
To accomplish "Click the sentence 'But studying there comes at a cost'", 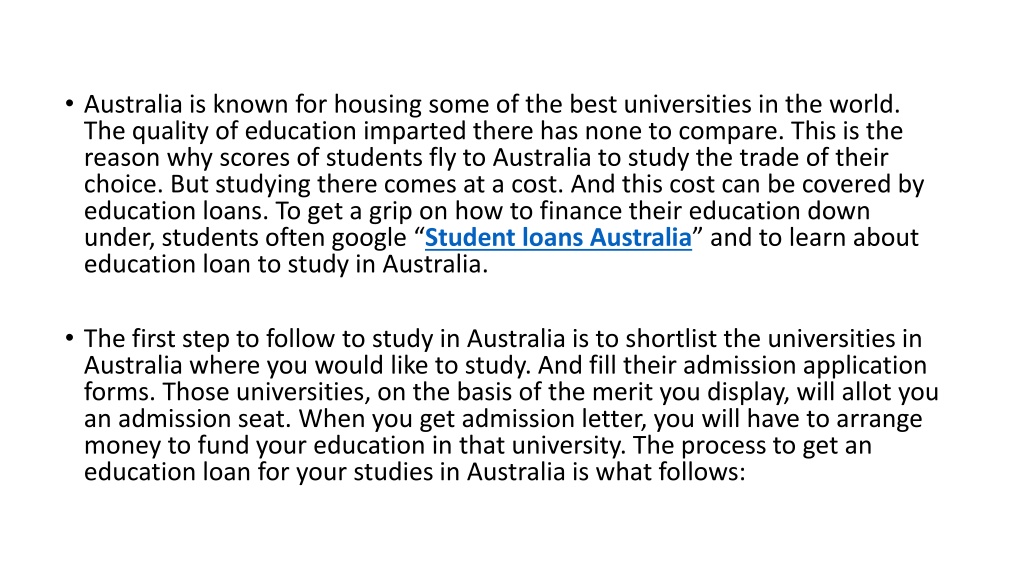I will [366, 185].
